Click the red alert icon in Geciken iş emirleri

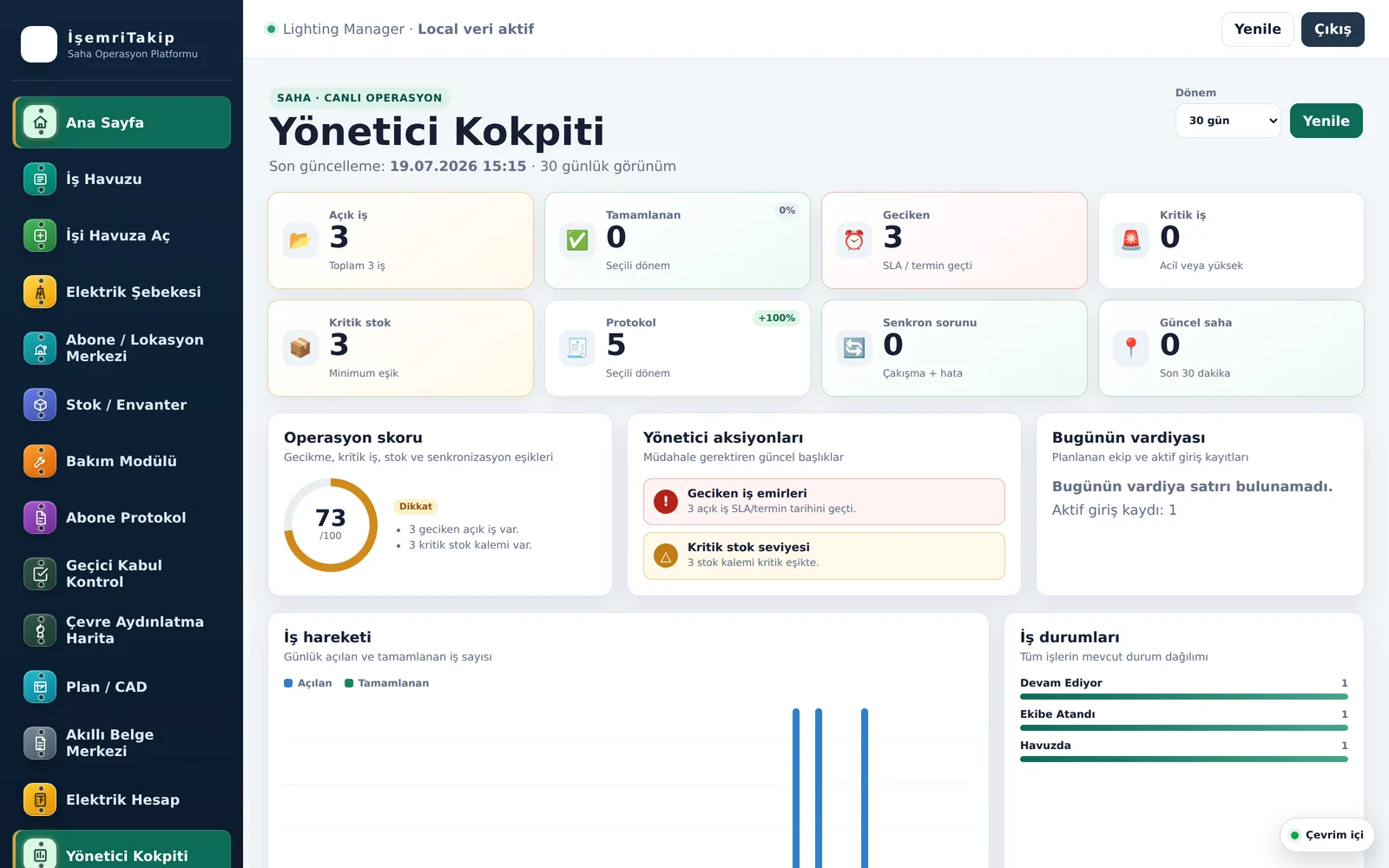(x=666, y=502)
